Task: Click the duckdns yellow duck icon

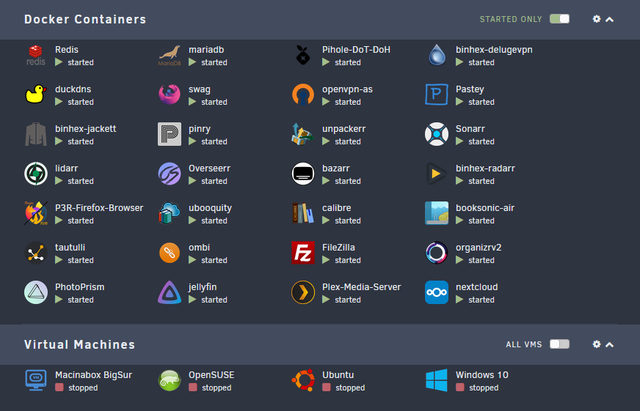Action: coord(36,95)
